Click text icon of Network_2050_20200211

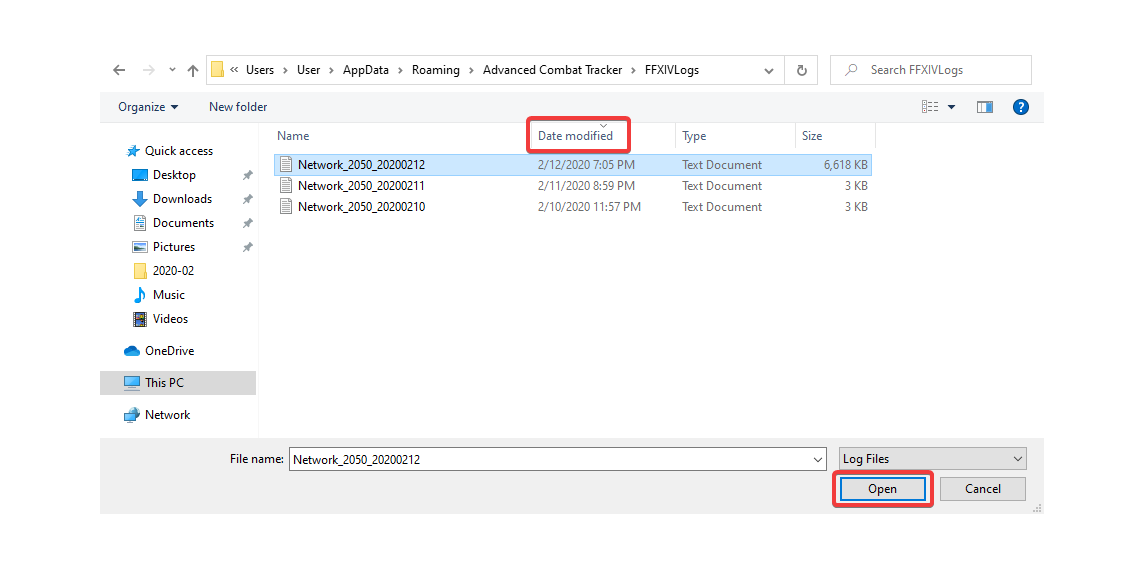click(x=286, y=186)
